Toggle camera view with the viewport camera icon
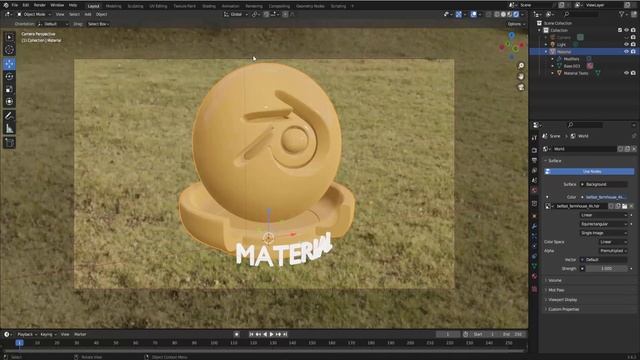Viewport: 640px width, 360px height. click(x=521, y=87)
